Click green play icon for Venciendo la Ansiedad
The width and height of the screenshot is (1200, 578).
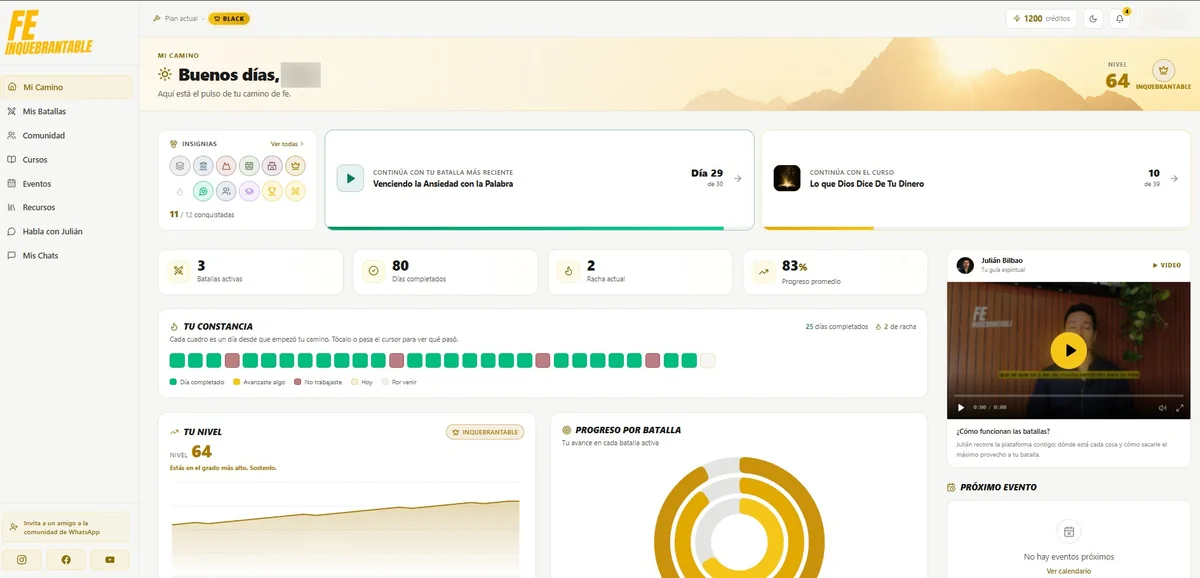[x=349, y=178]
